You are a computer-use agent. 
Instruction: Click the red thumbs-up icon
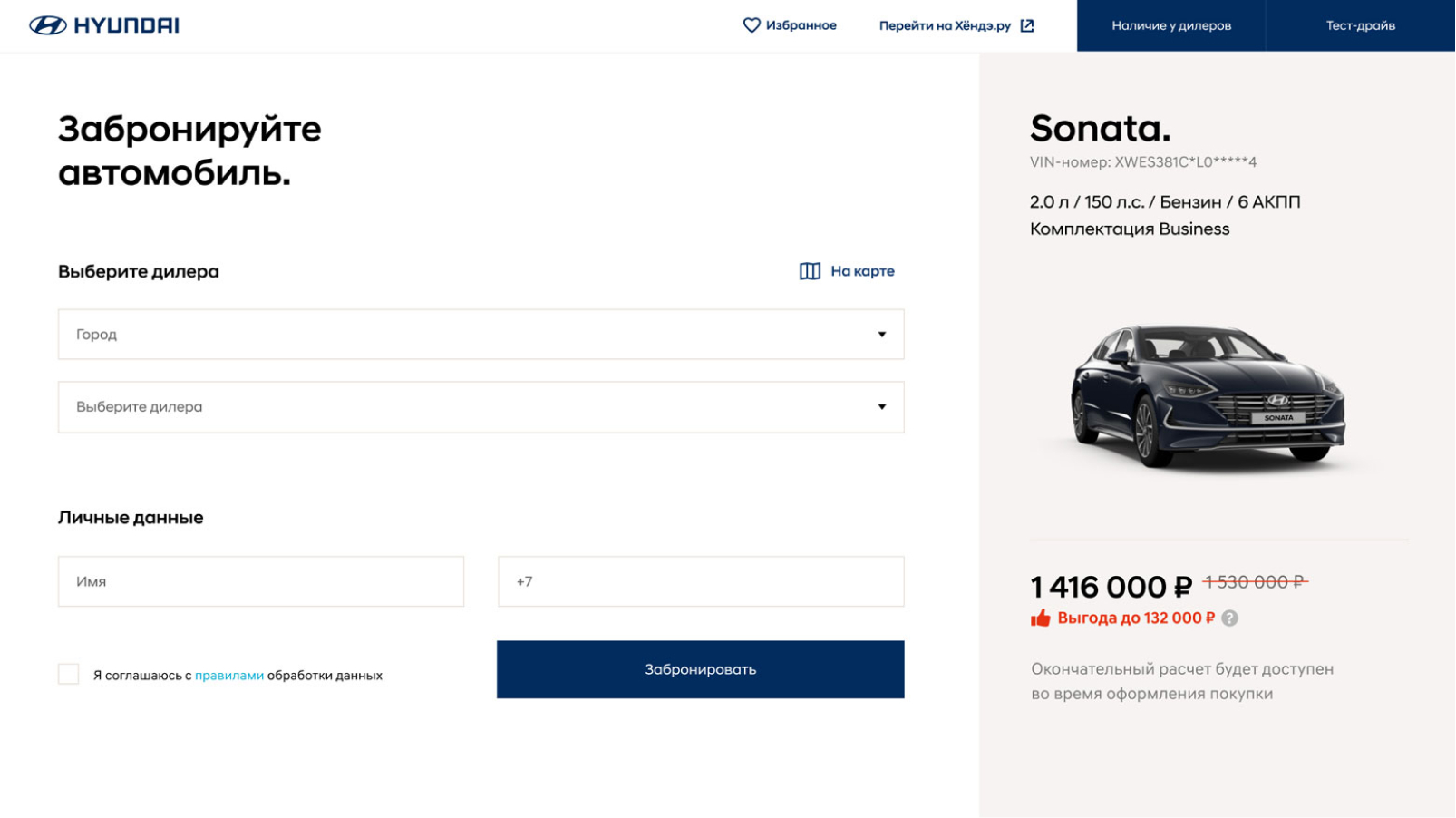[1041, 618]
